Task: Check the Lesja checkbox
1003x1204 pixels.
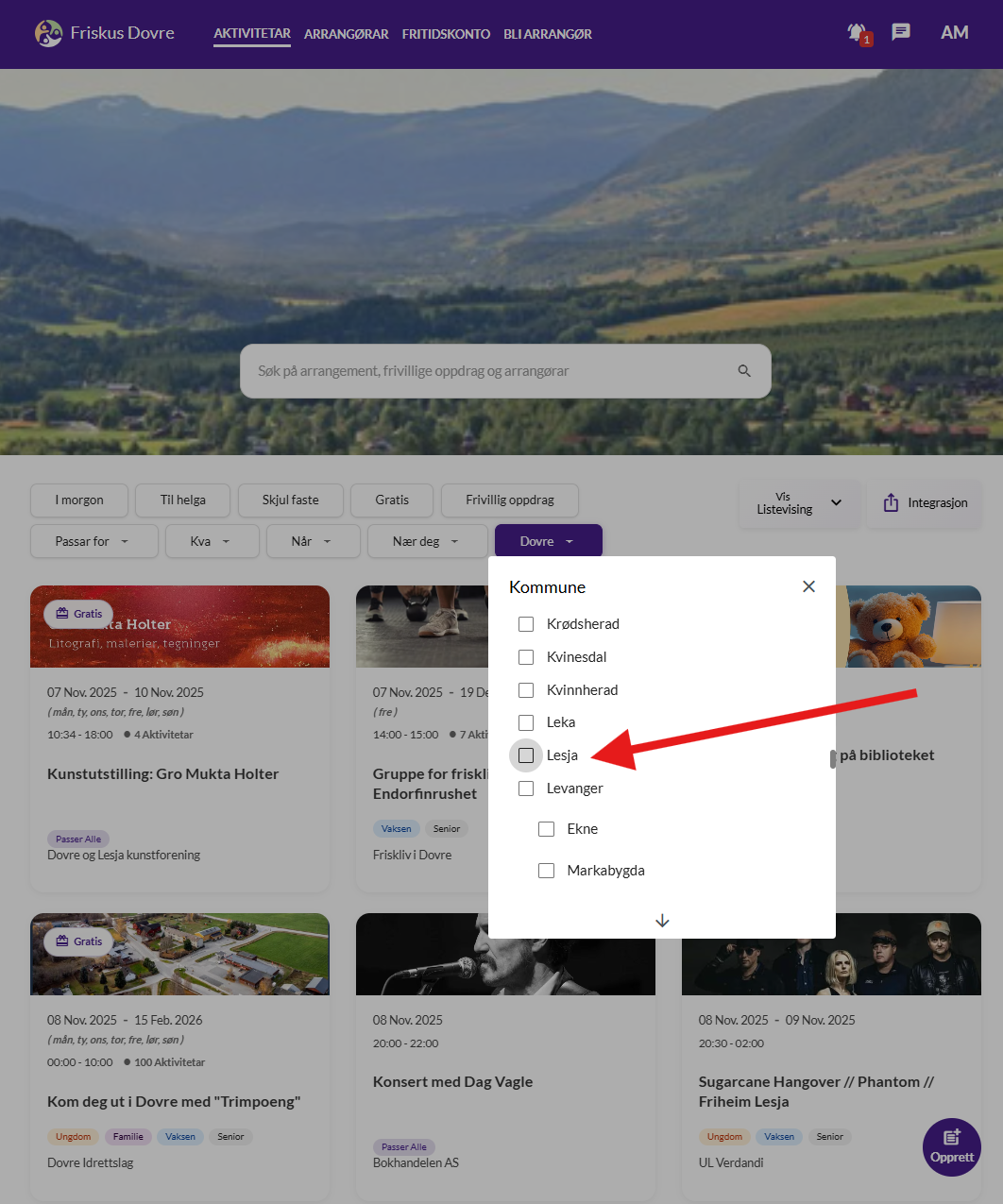Action: 526,755
